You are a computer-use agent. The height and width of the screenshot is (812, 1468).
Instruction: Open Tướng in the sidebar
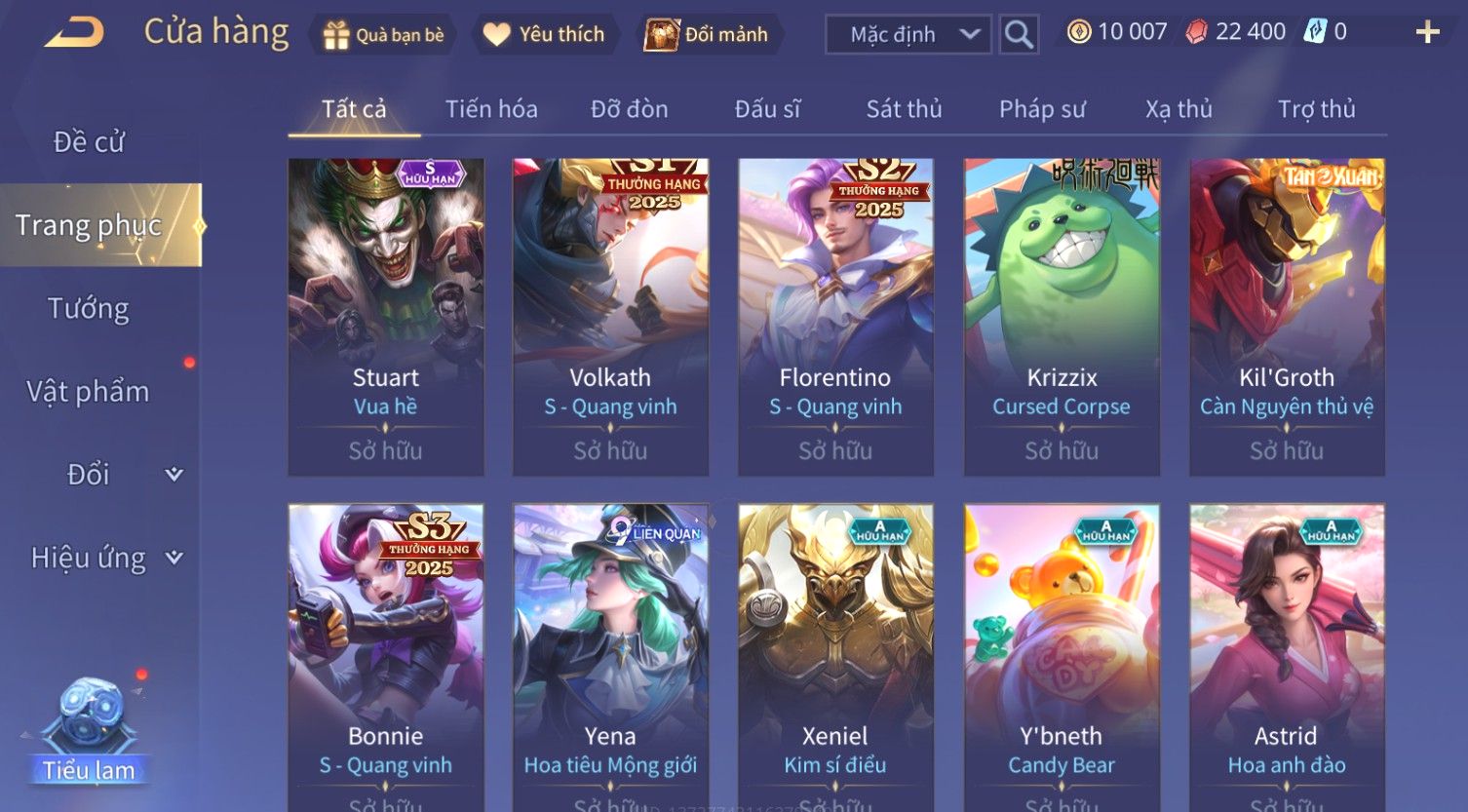point(89,308)
